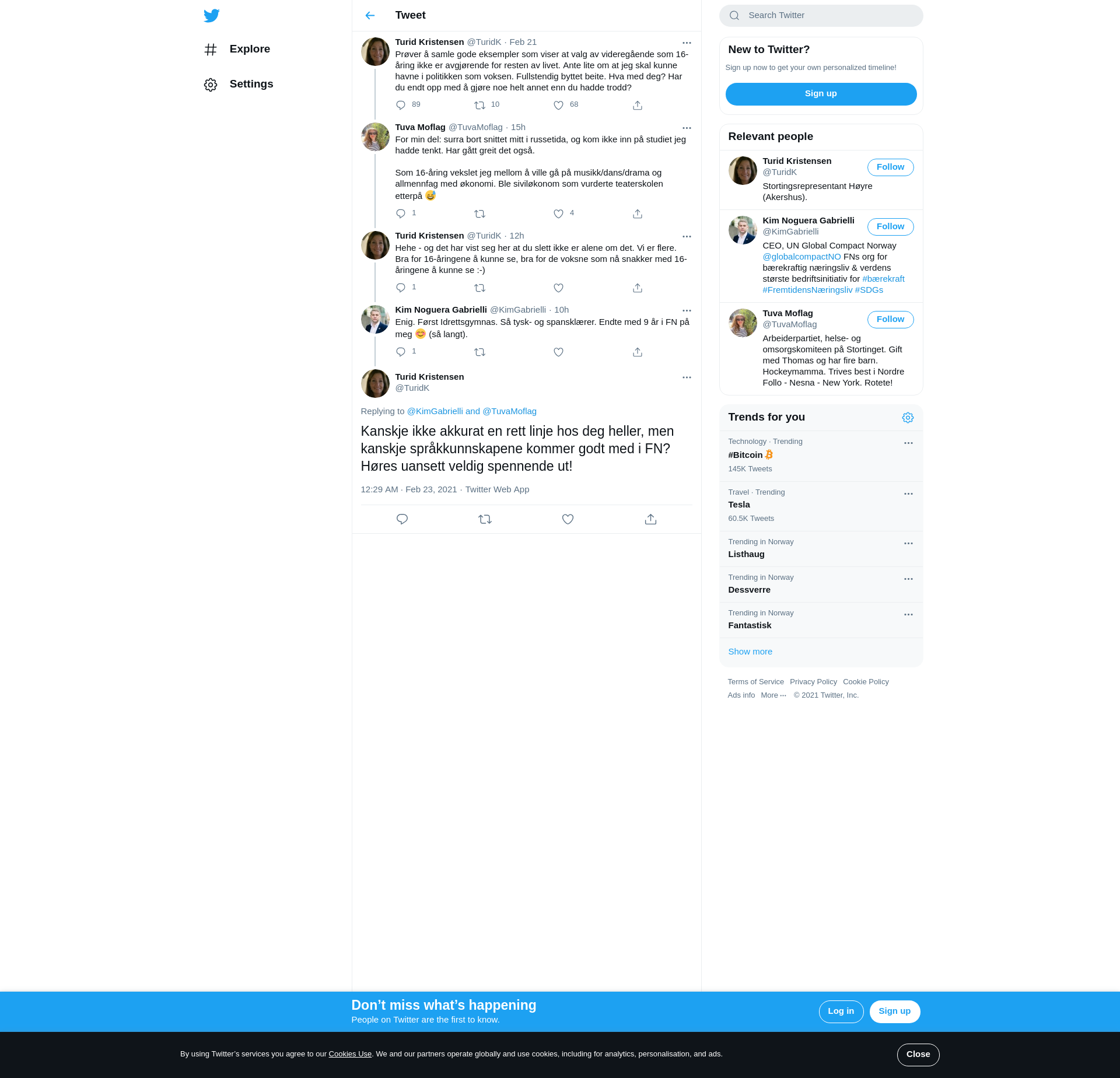This screenshot has height=1078, width=1120.
Task: Expand the More footer menu
Action: tap(773, 695)
